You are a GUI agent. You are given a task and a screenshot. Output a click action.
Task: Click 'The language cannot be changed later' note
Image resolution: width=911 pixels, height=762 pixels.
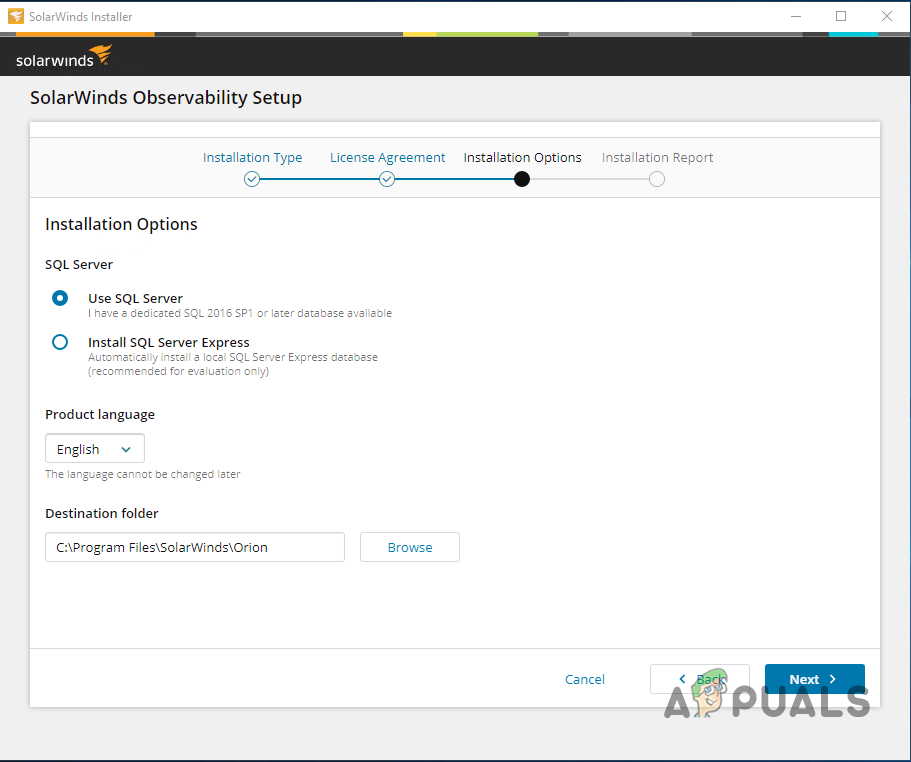pyautogui.click(x=143, y=474)
